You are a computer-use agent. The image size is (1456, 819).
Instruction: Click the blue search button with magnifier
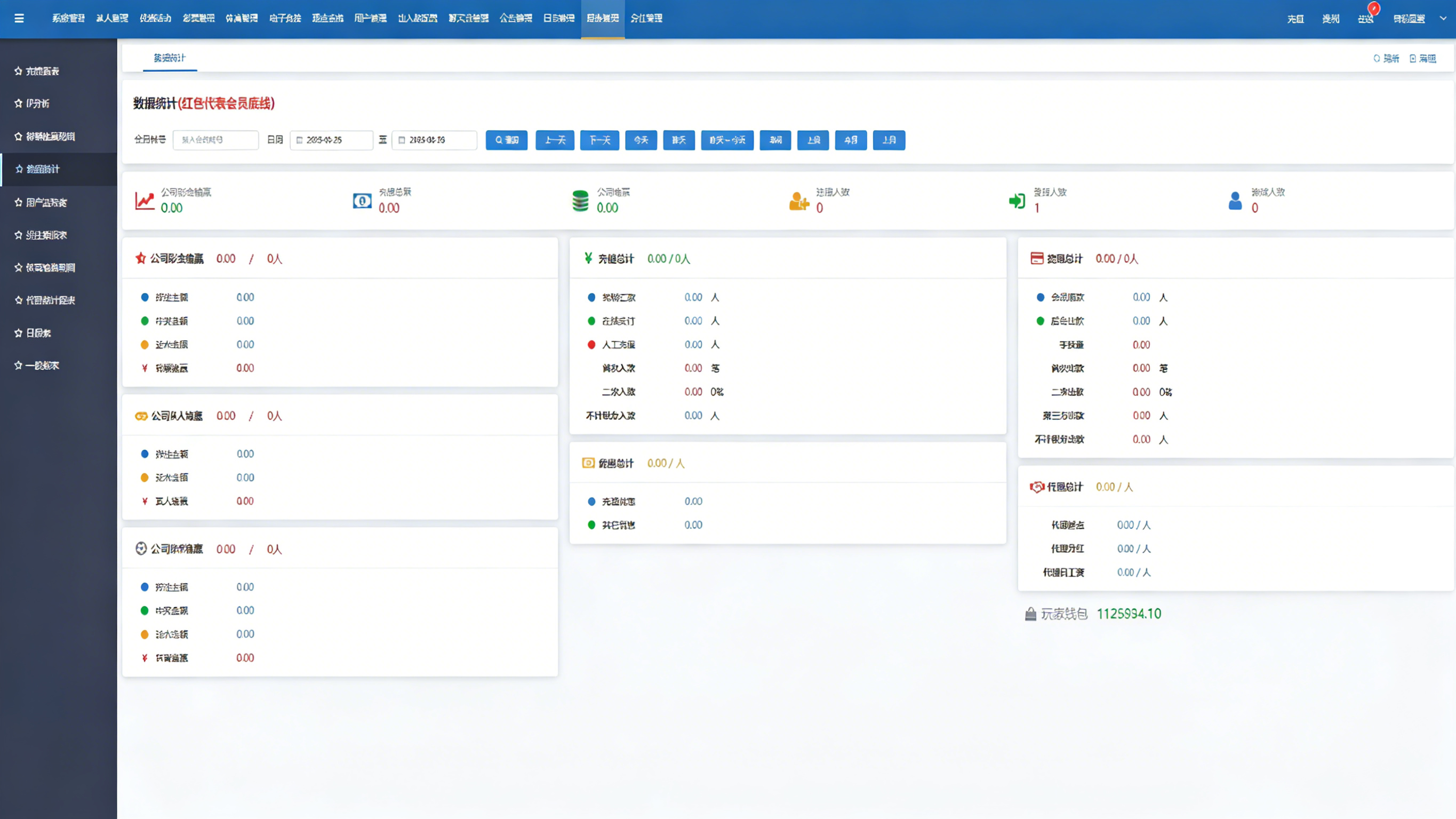[507, 140]
